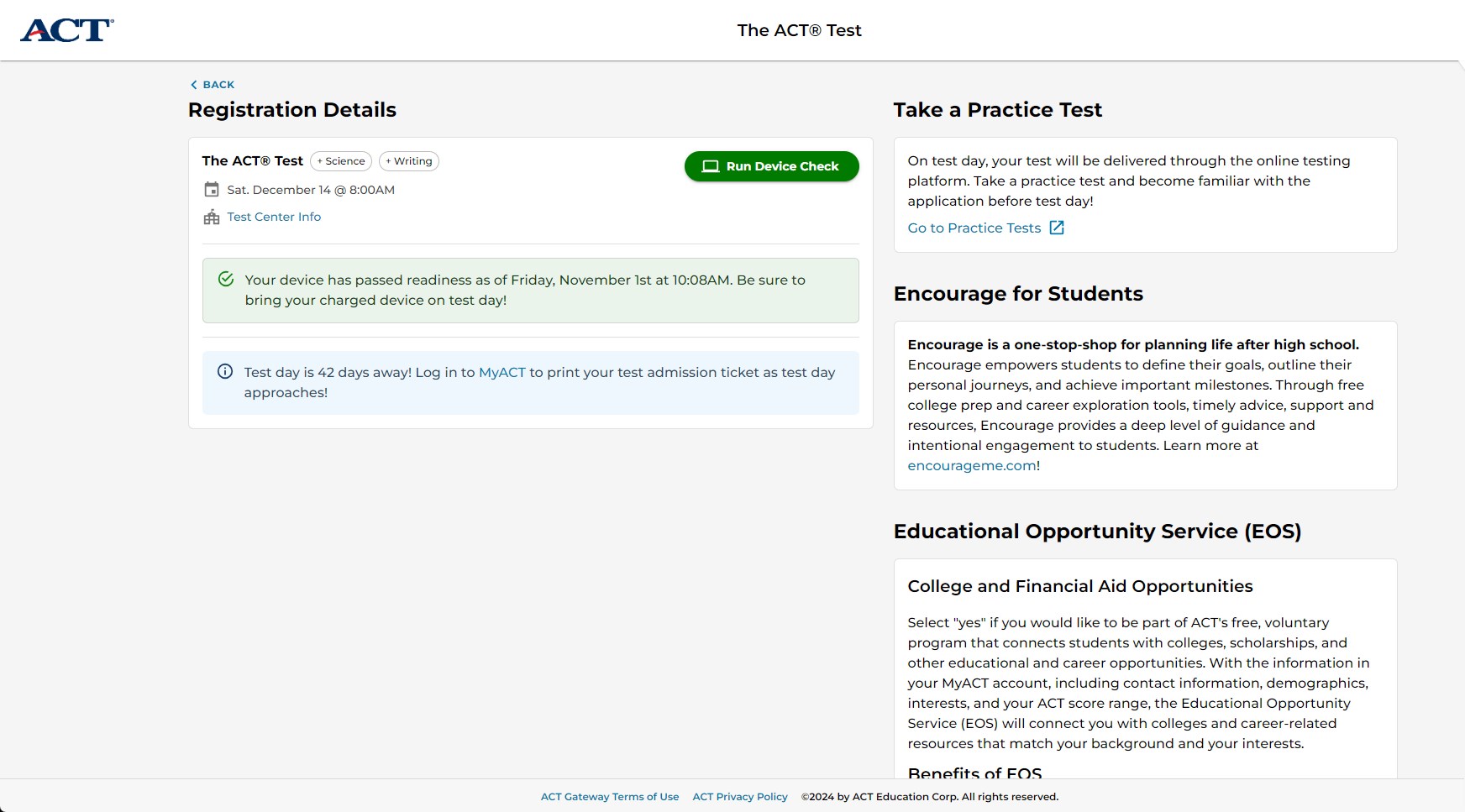This screenshot has width=1465, height=812.
Task: Select The ACT® Test header title
Action: point(799,30)
